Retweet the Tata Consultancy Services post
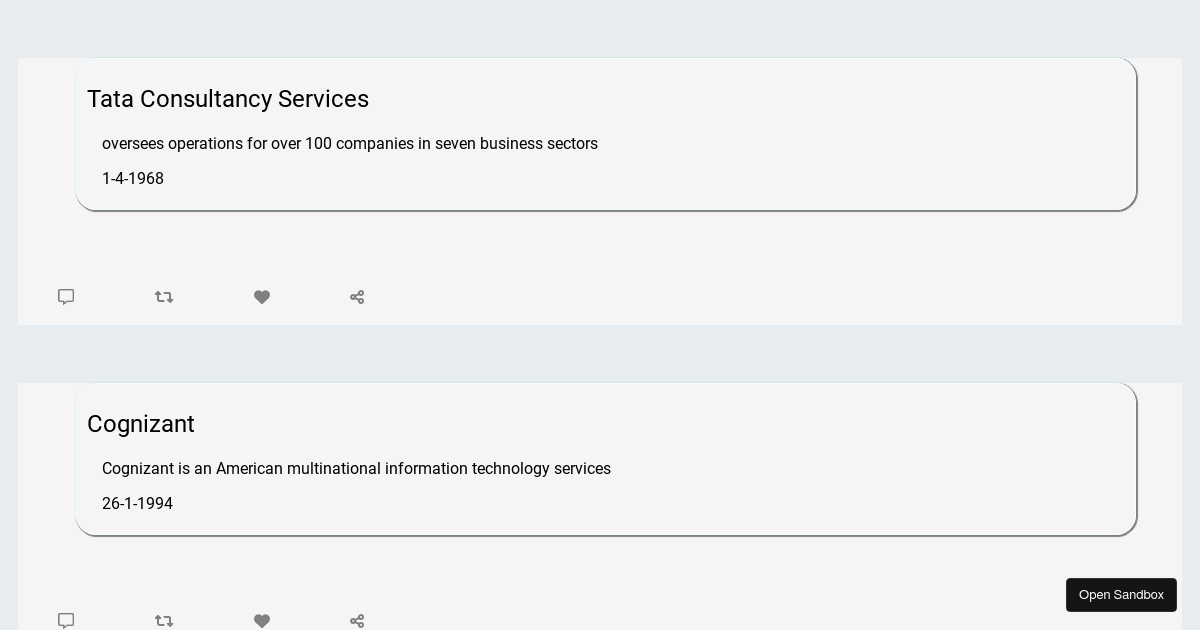This screenshot has width=1200, height=630. (164, 297)
